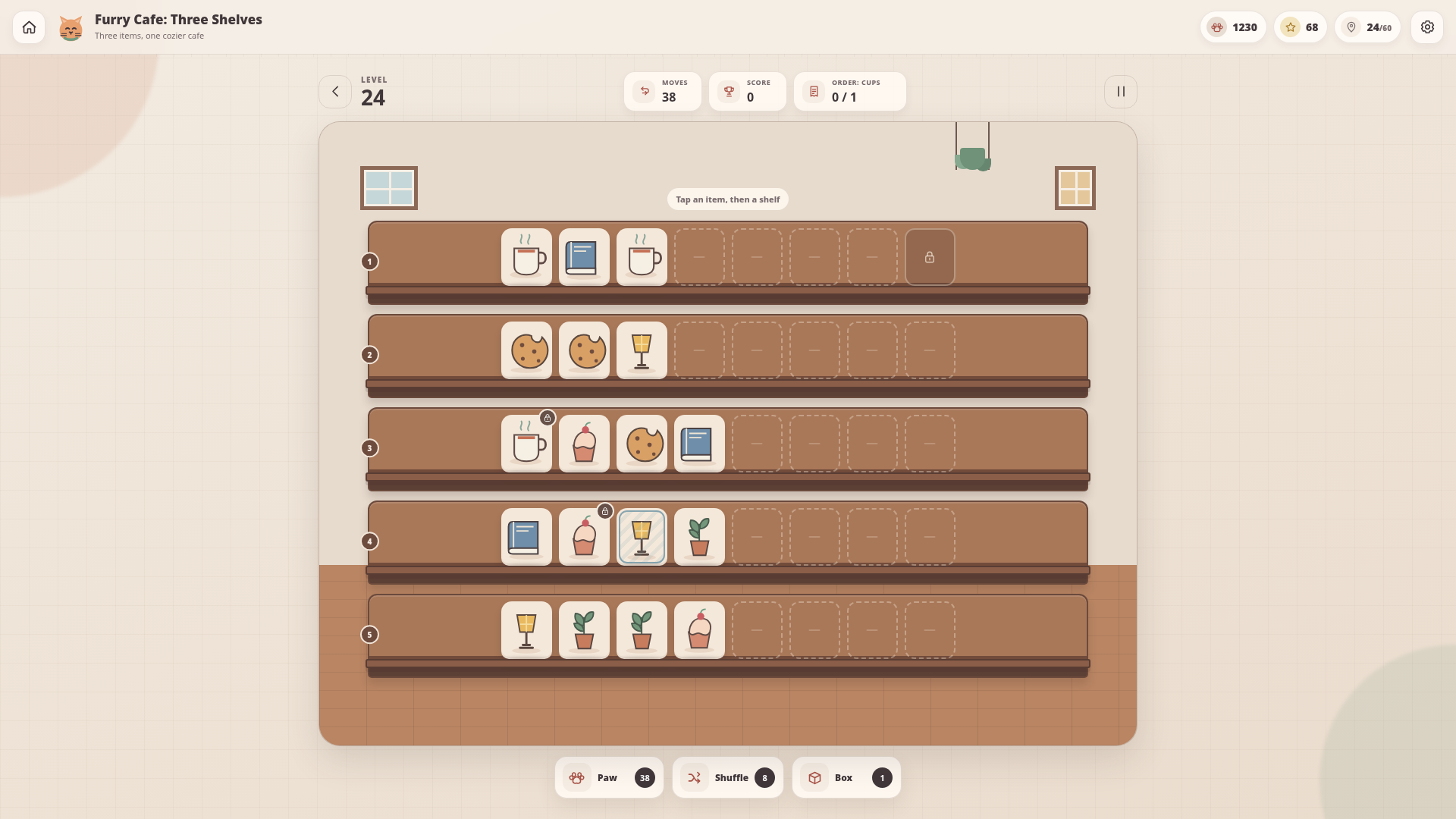
Task: Click the cat mascot avatar
Action: [x=71, y=28]
